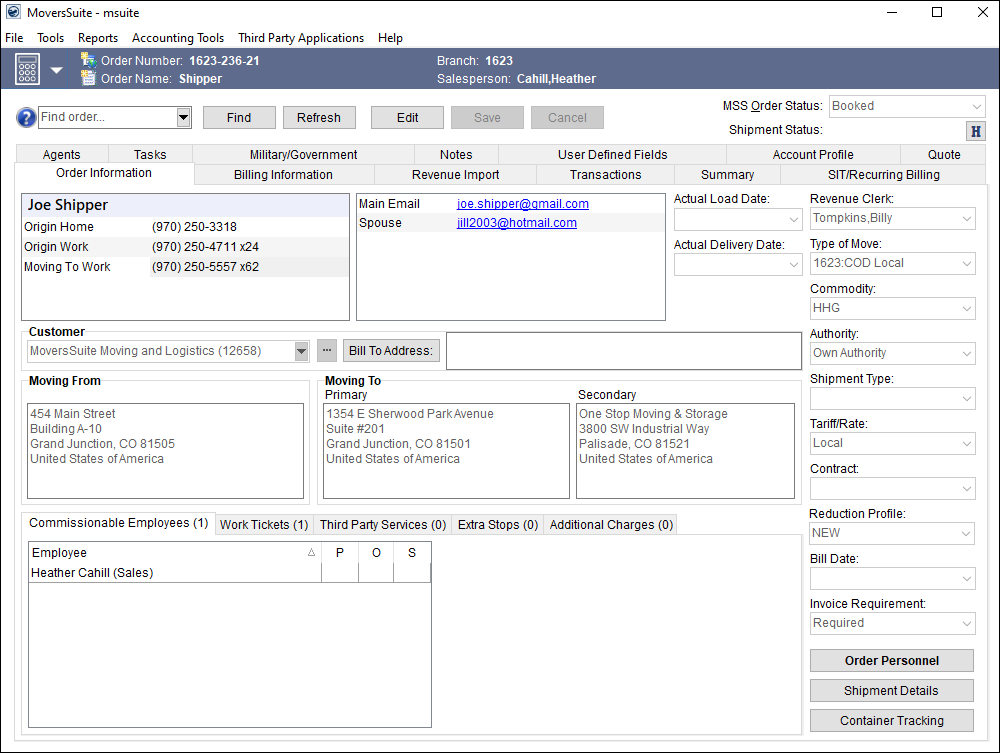Switch to the Billing Information tab
The image size is (1000, 753).
tap(283, 173)
